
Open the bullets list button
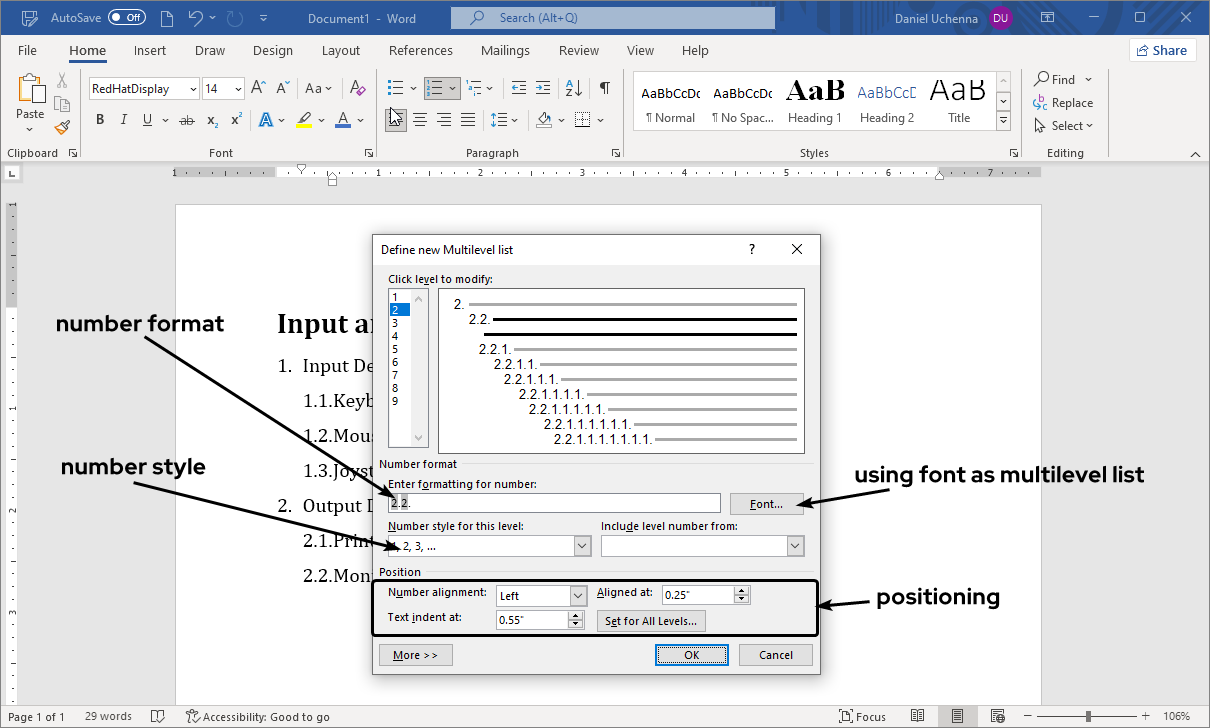tap(396, 88)
